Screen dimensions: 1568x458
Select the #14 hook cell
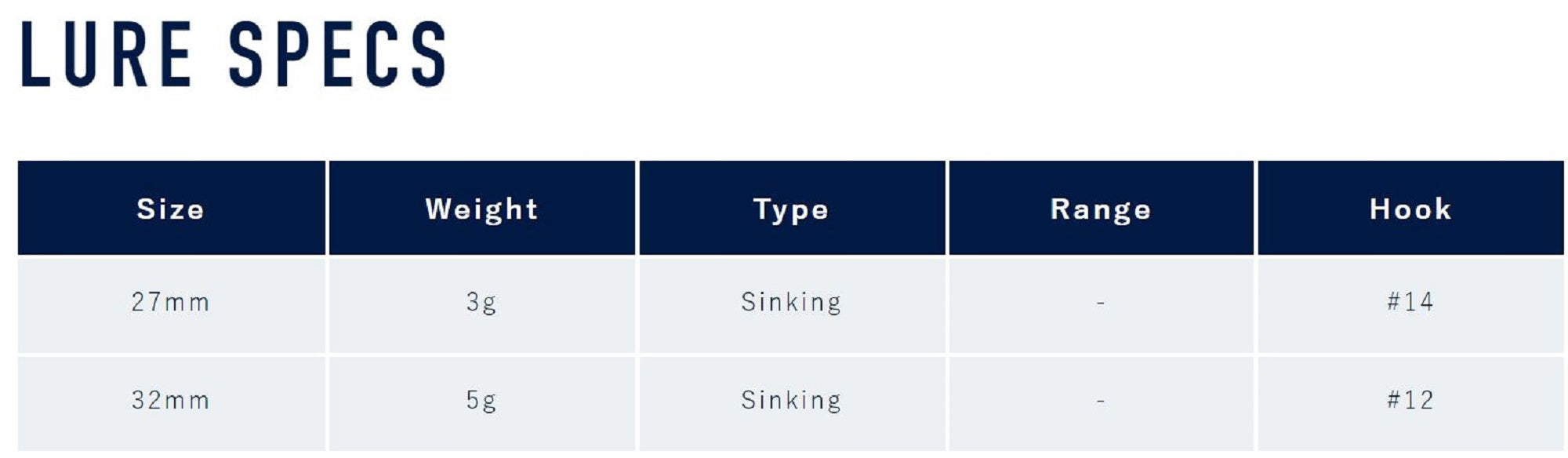coord(1410,303)
